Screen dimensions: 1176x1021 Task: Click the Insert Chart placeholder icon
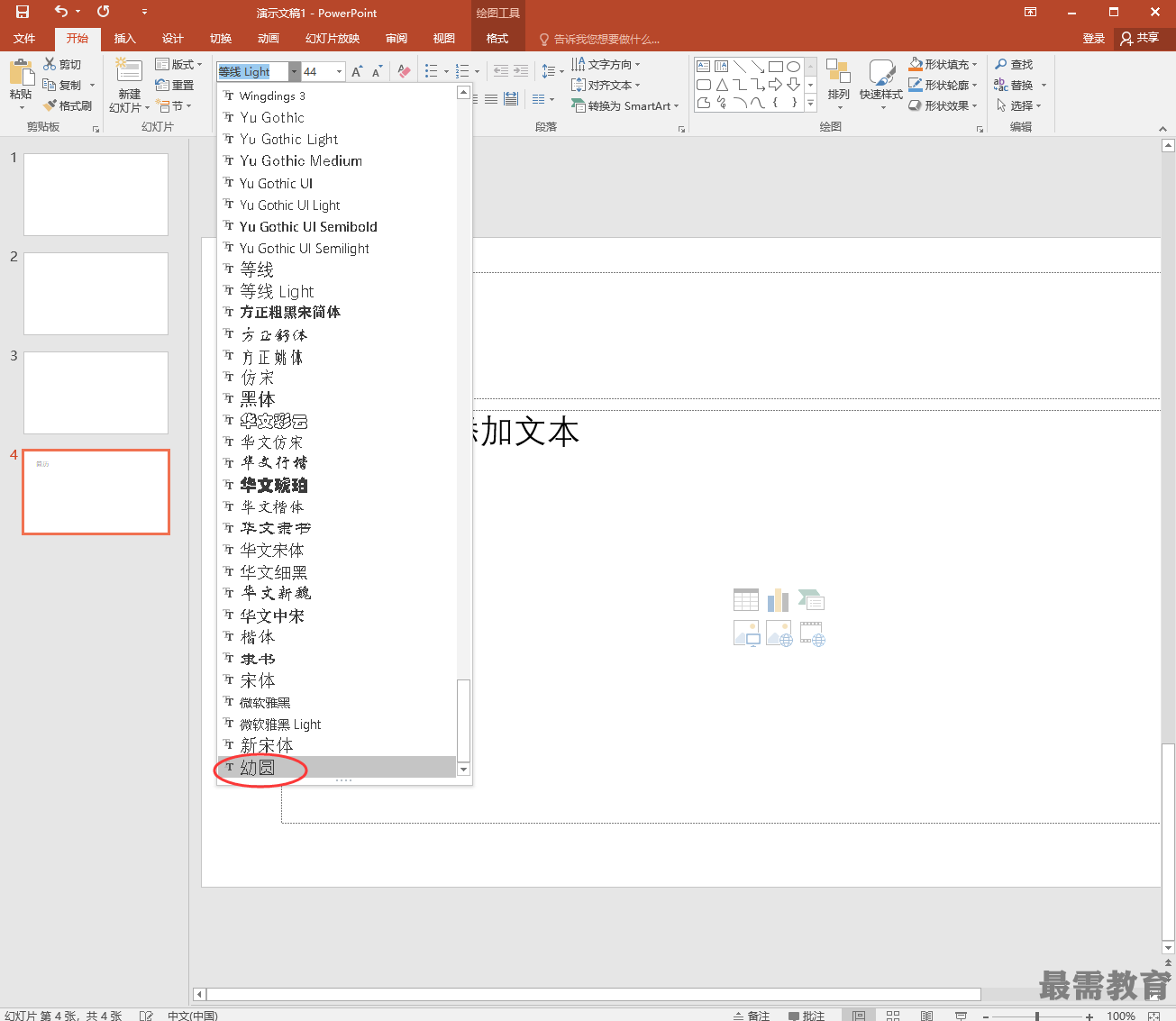(x=779, y=600)
